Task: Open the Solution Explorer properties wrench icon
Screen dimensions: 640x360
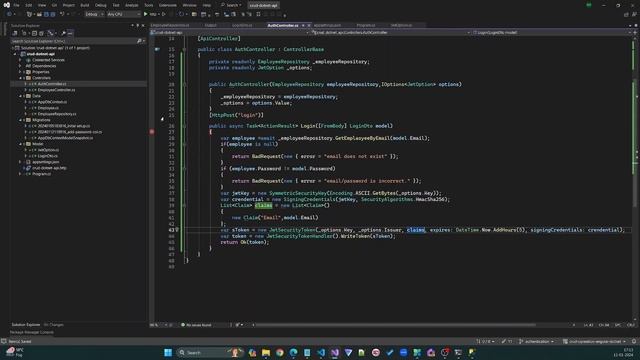Action: click(x=63, y=33)
